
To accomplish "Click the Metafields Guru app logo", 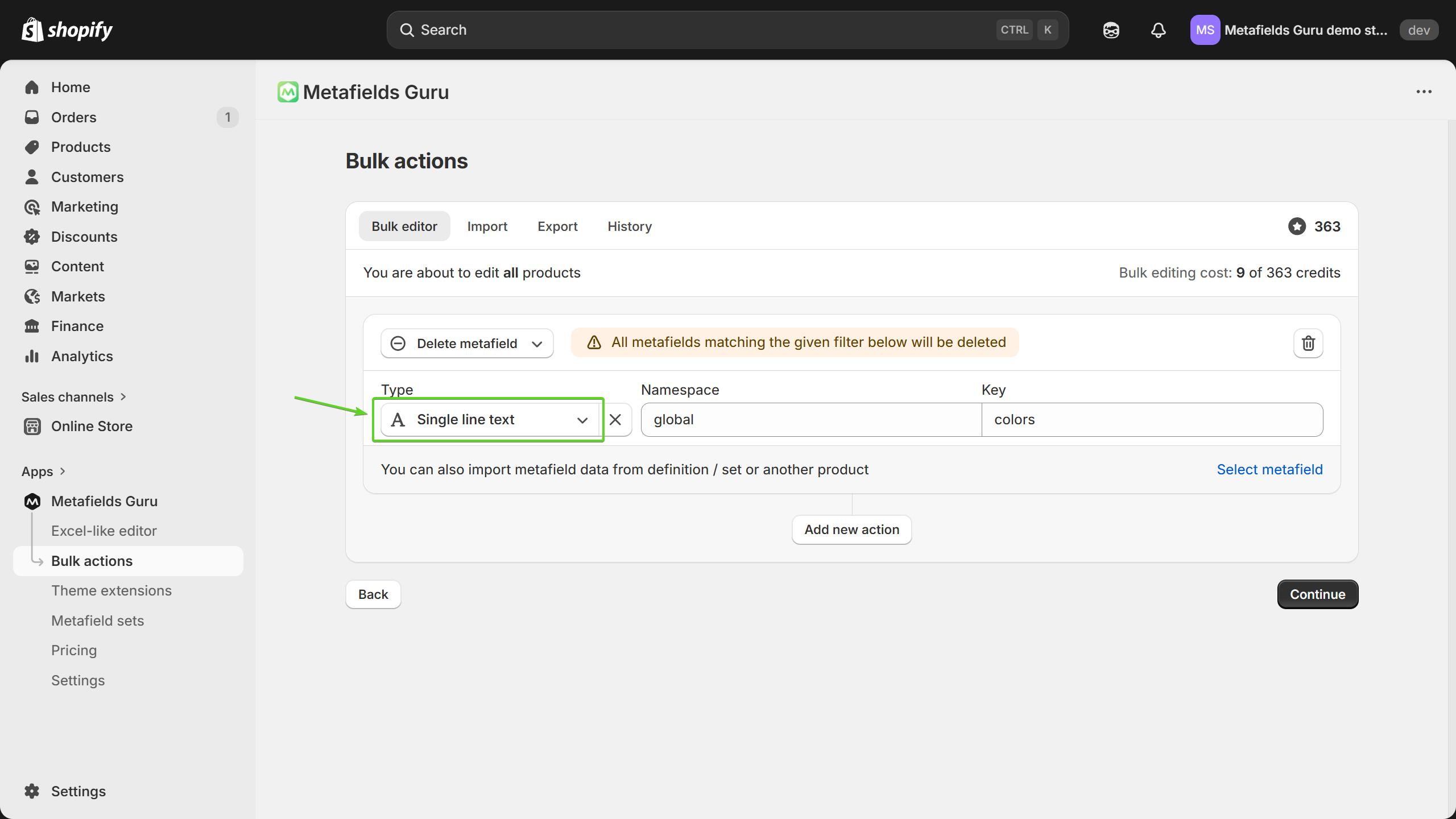I will click(288, 92).
